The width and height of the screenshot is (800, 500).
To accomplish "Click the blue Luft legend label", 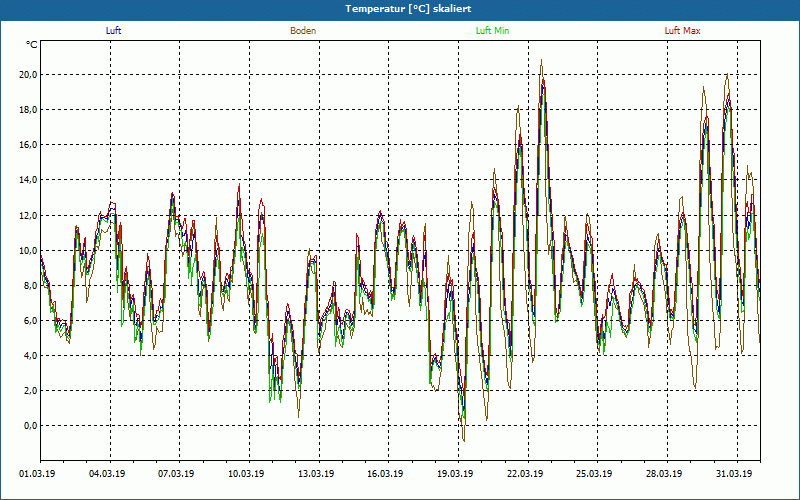I will (x=113, y=31).
